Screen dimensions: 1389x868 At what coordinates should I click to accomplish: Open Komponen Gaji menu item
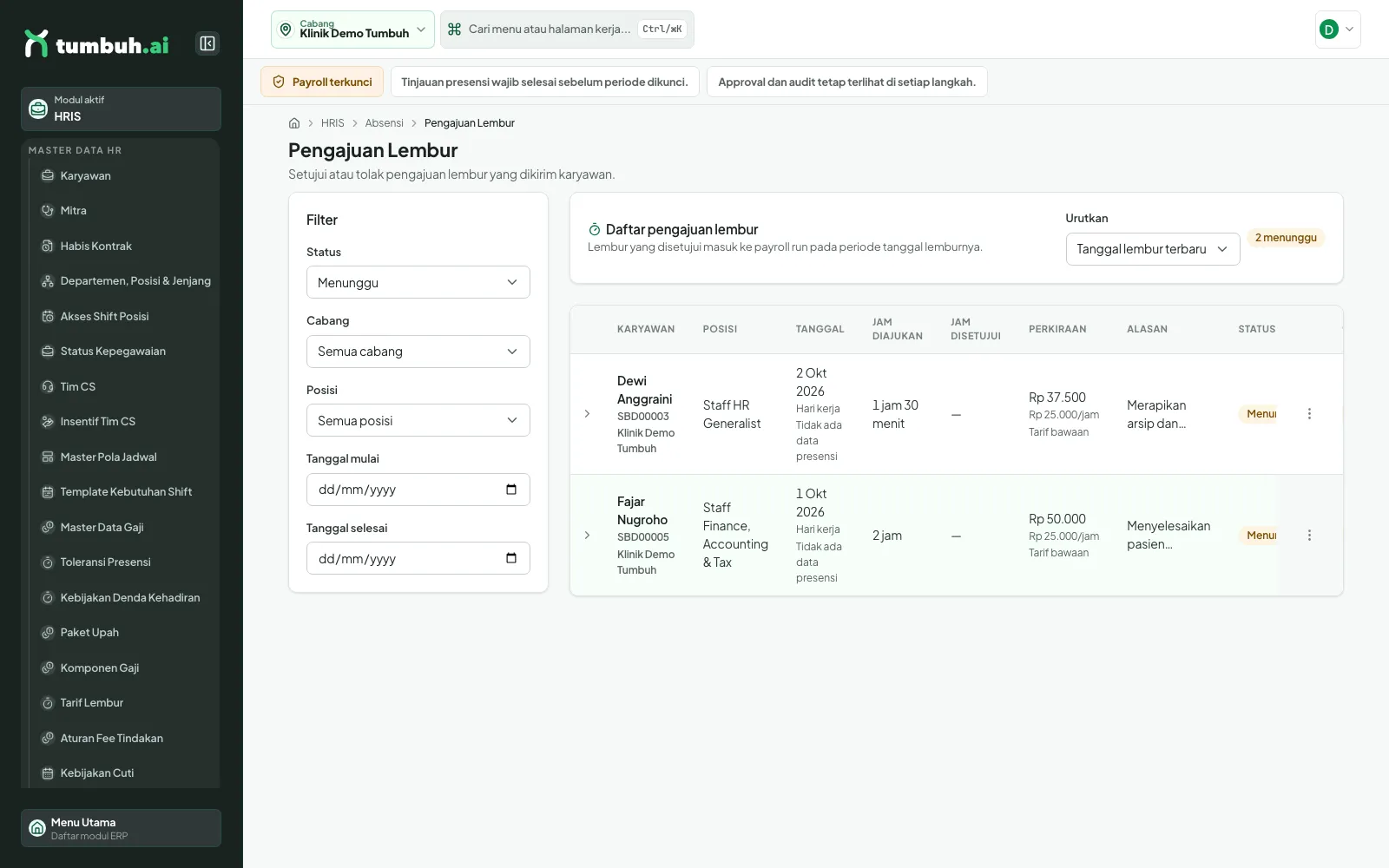(126, 667)
